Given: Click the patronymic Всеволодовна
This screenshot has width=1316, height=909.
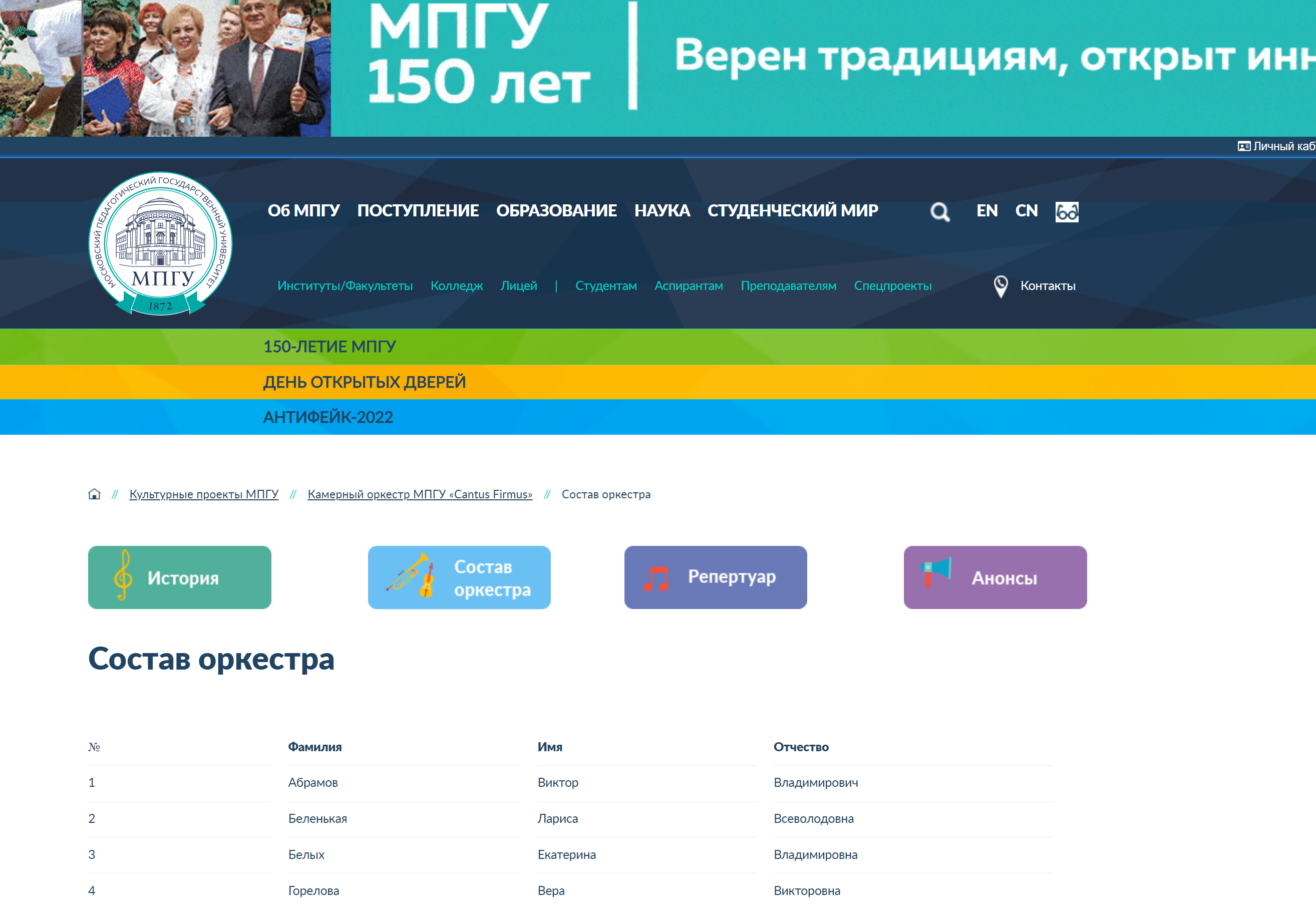Looking at the screenshot, I should tap(813, 819).
